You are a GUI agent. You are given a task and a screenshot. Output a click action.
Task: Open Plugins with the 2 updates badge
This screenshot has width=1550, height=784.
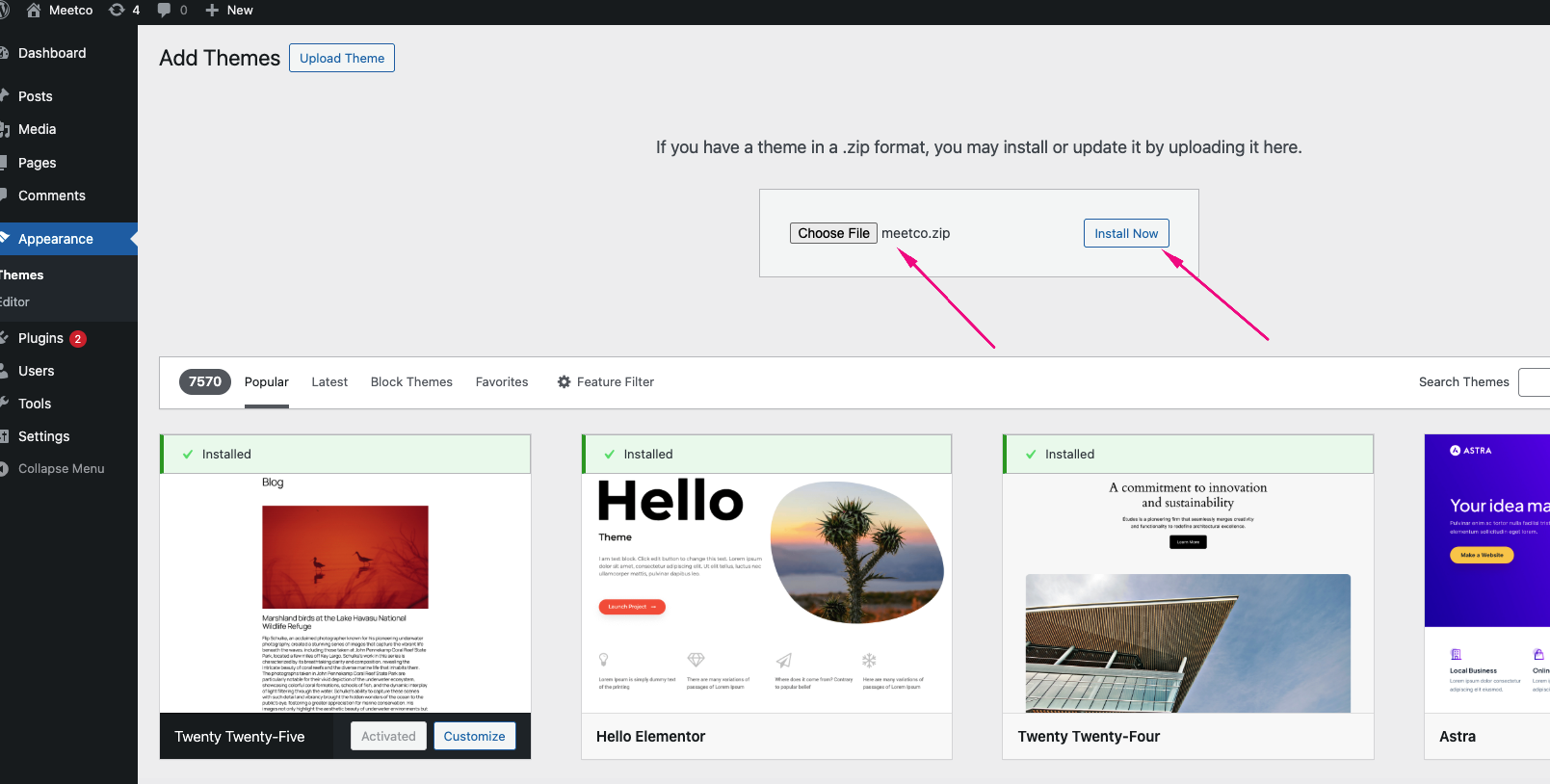41,338
